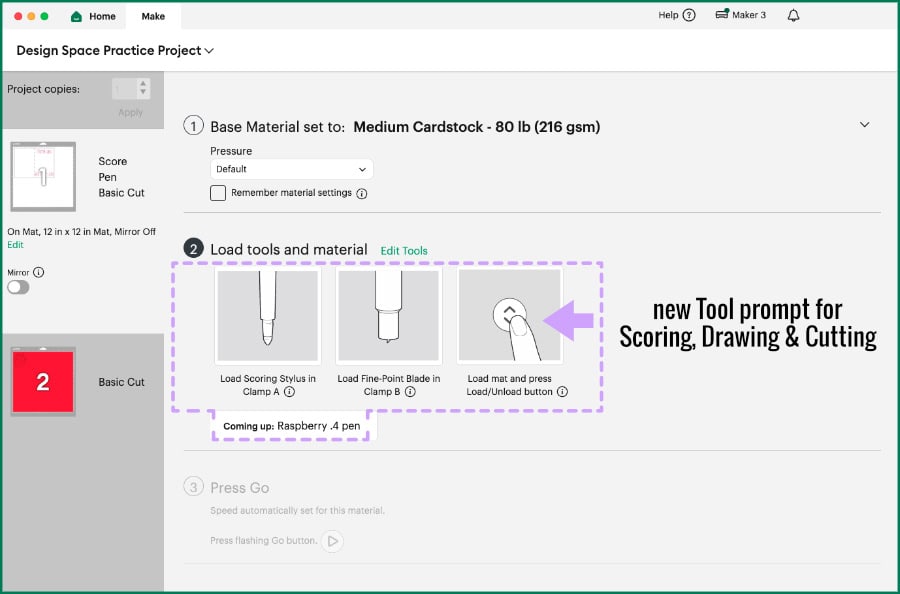Click the Apply copies button
Viewport: 900px width, 594px height.
click(x=130, y=112)
